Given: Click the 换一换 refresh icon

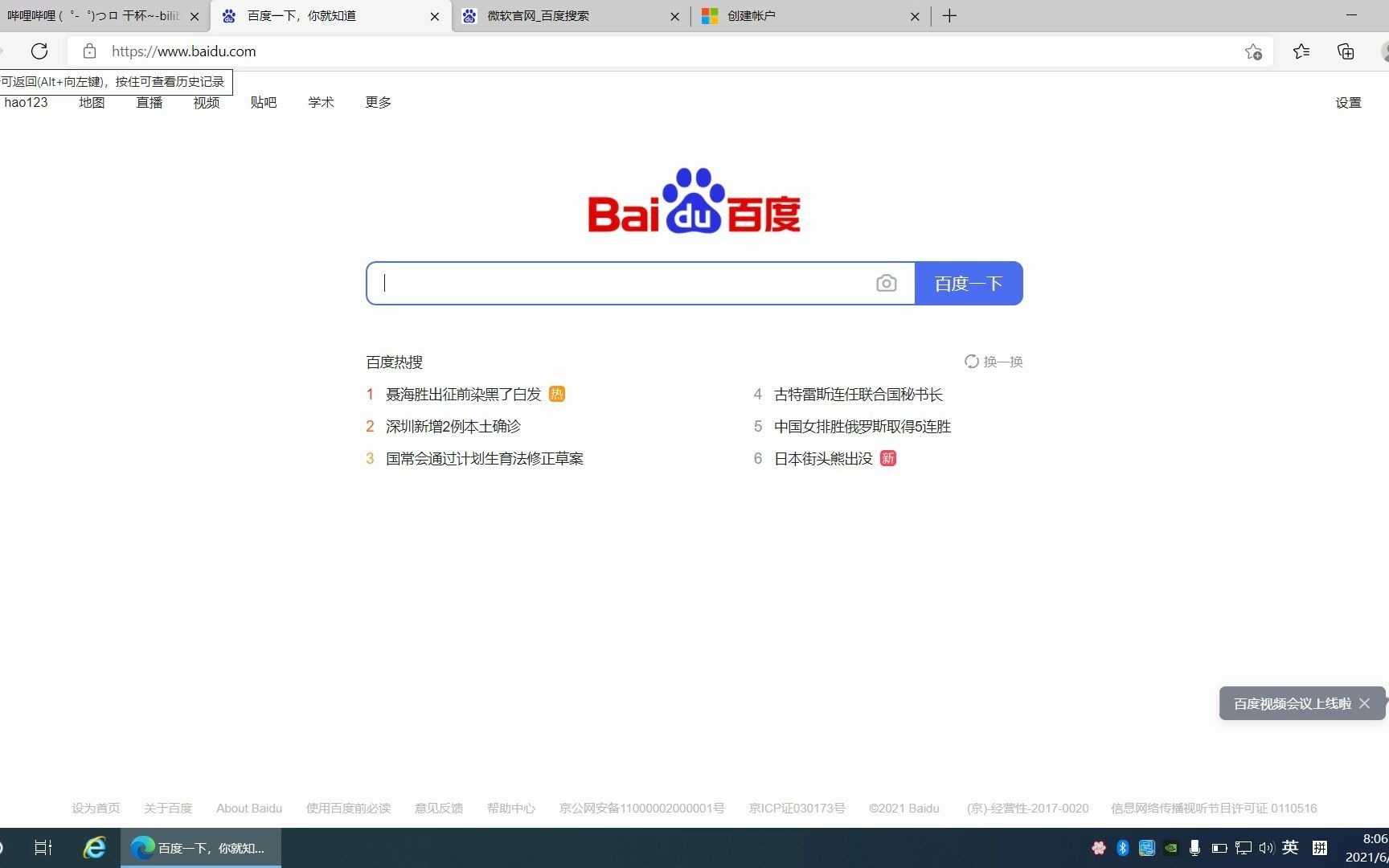Looking at the screenshot, I should coord(972,362).
